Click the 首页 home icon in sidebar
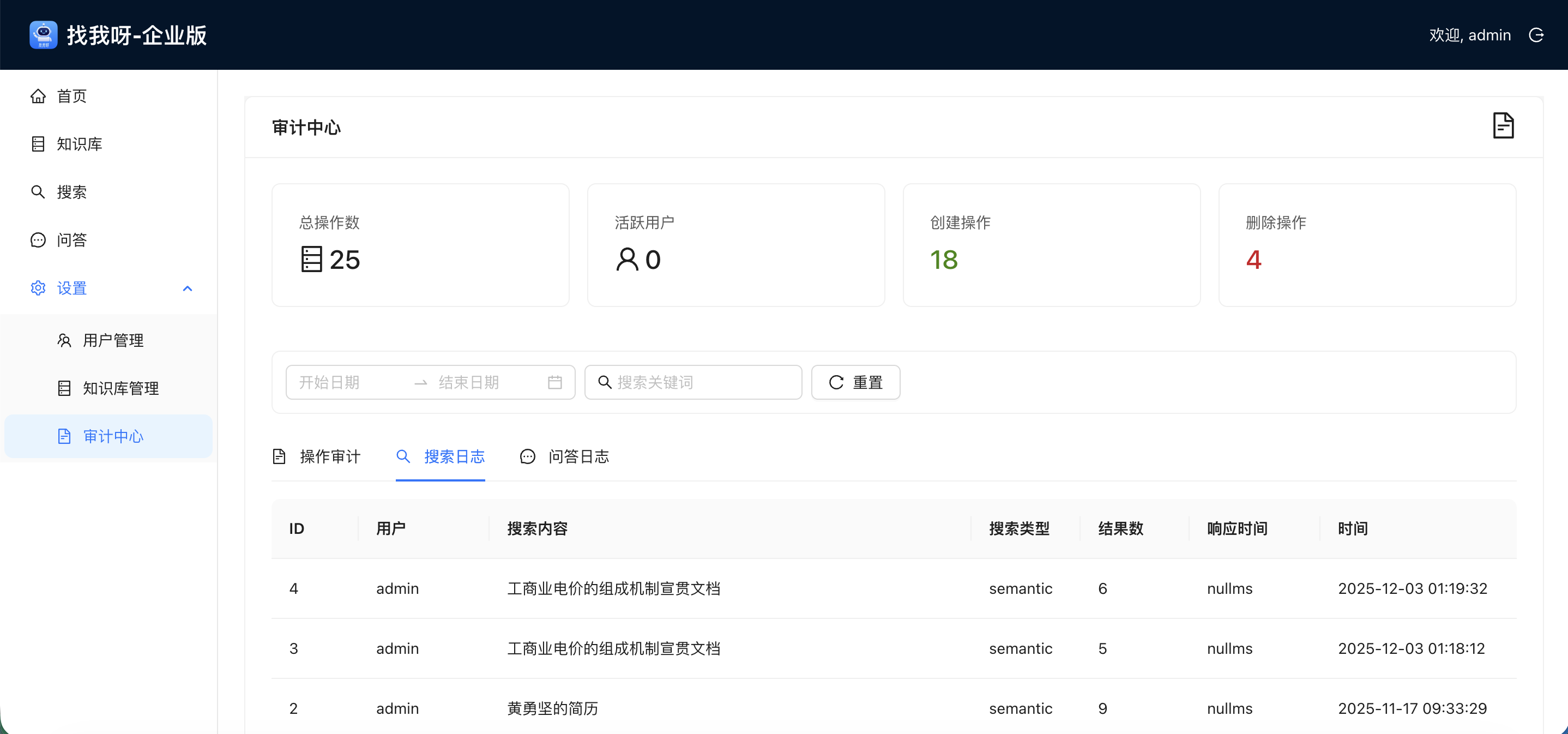 tap(38, 95)
